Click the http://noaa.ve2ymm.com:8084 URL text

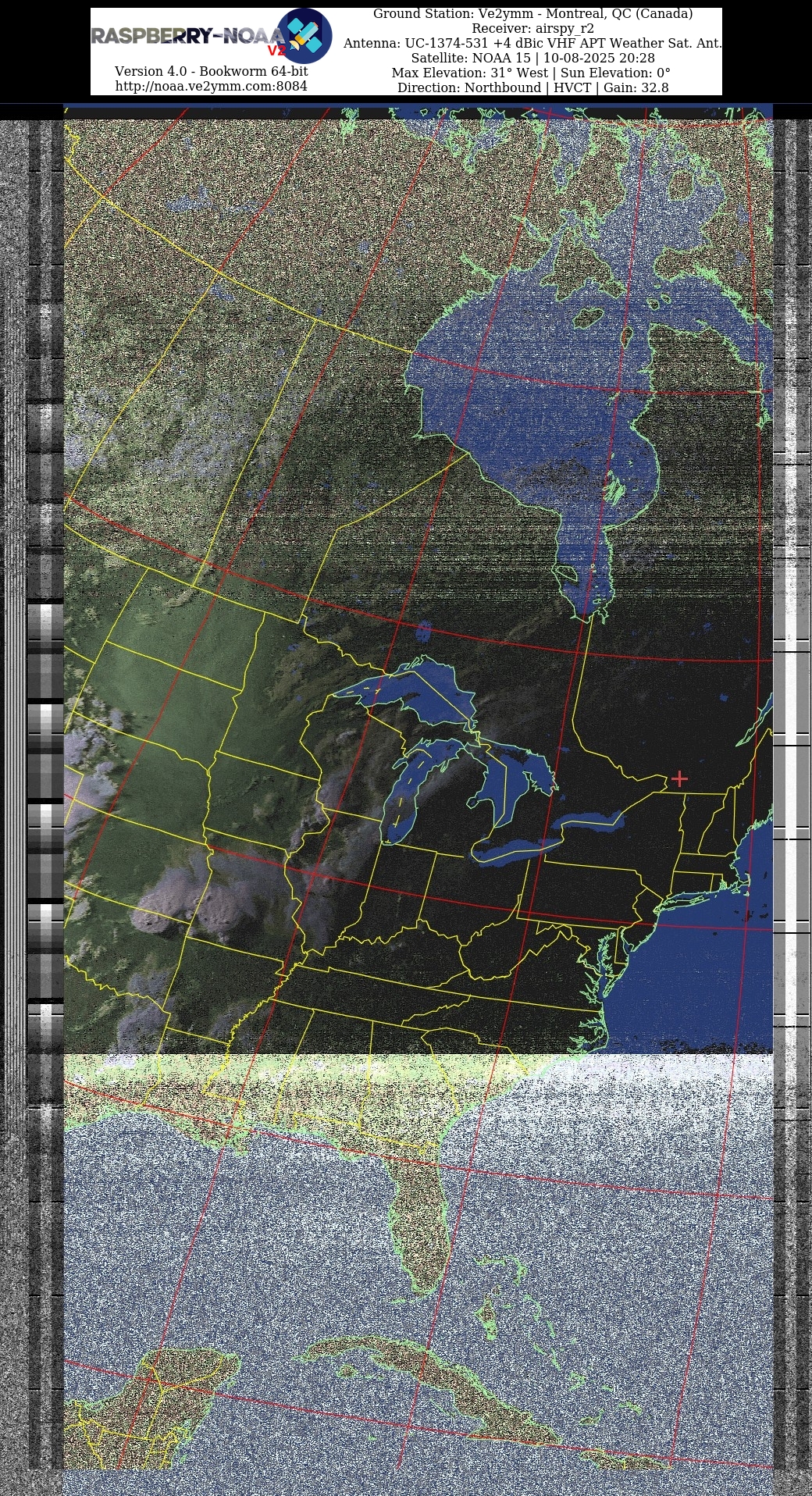211,86
